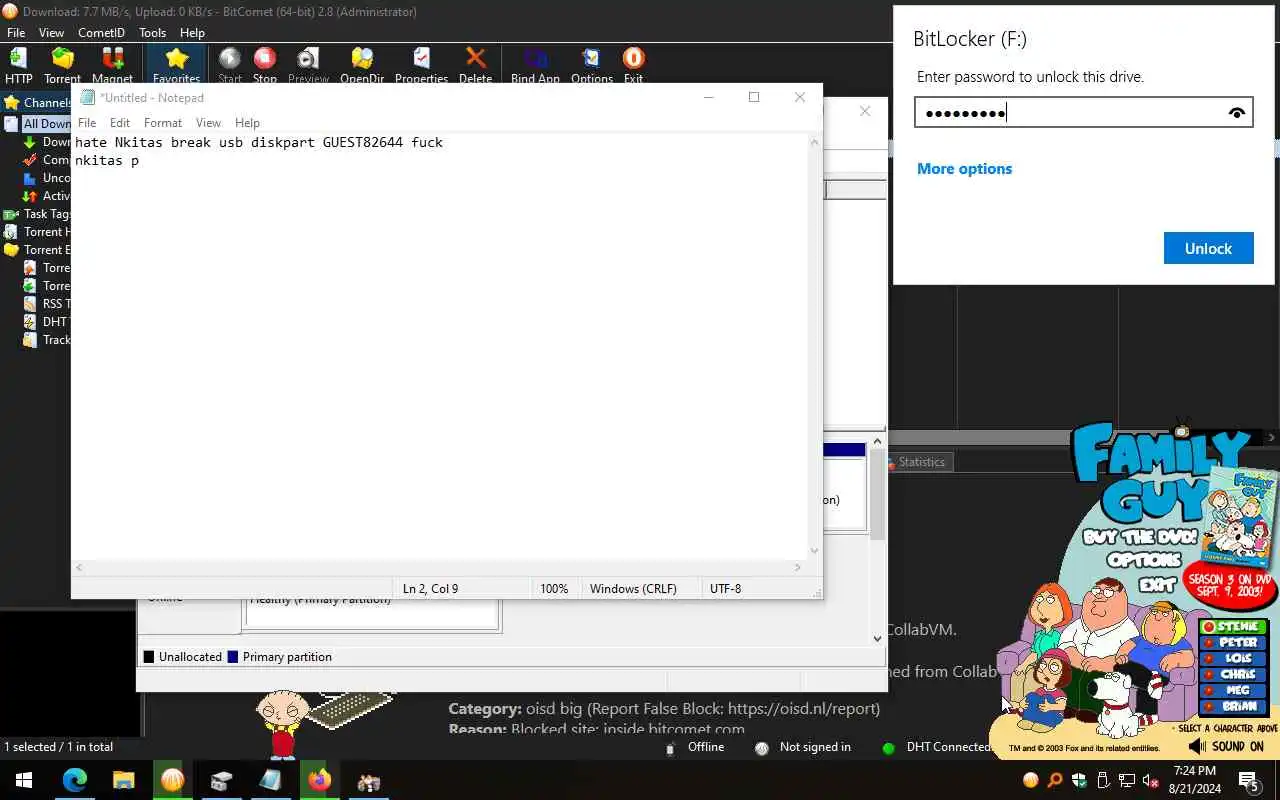Select the Peter character button
The image size is (1280, 800).
pyautogui.click(x=1233, y=643)
